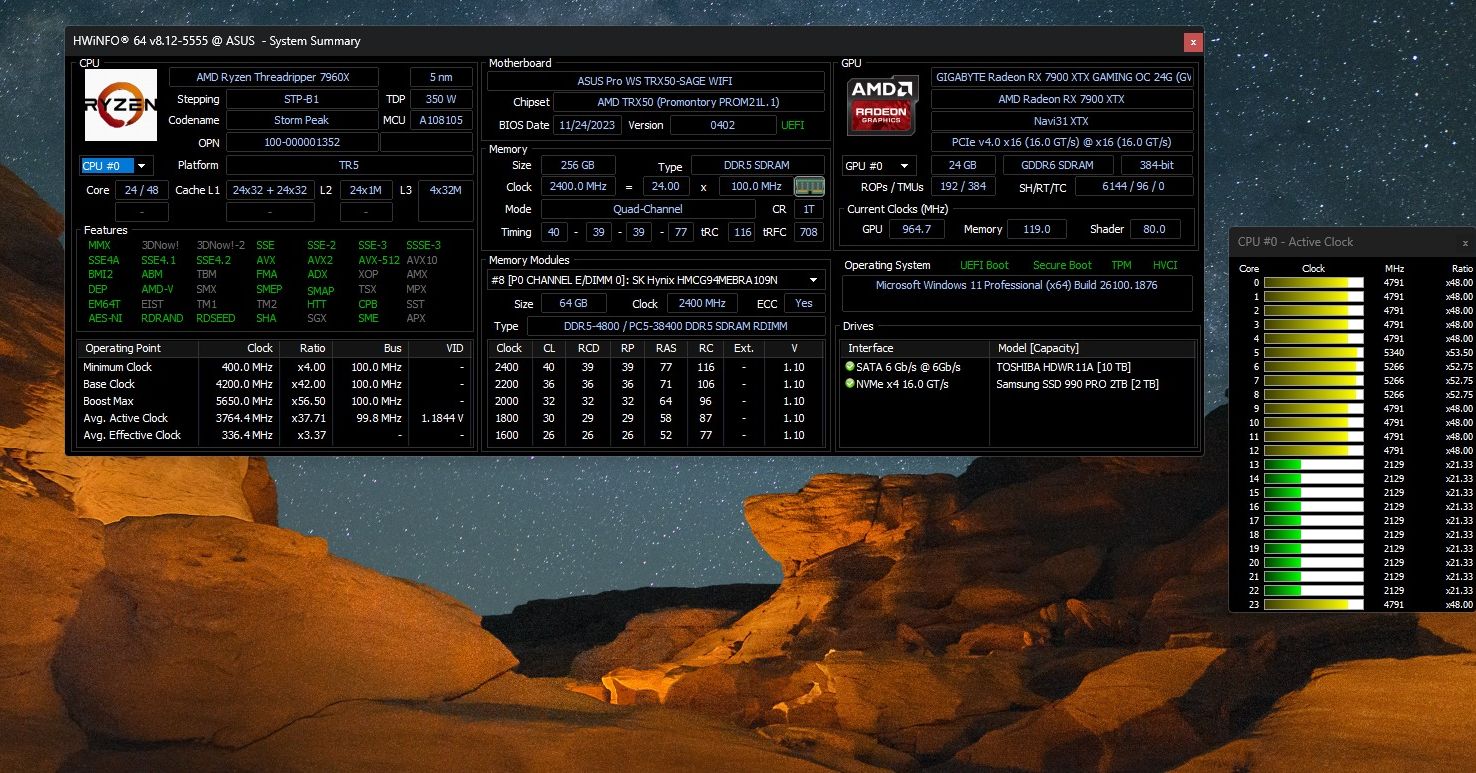
Task: Click the PCIe v4.0 x16 link field
Action: pos(1062,143)
